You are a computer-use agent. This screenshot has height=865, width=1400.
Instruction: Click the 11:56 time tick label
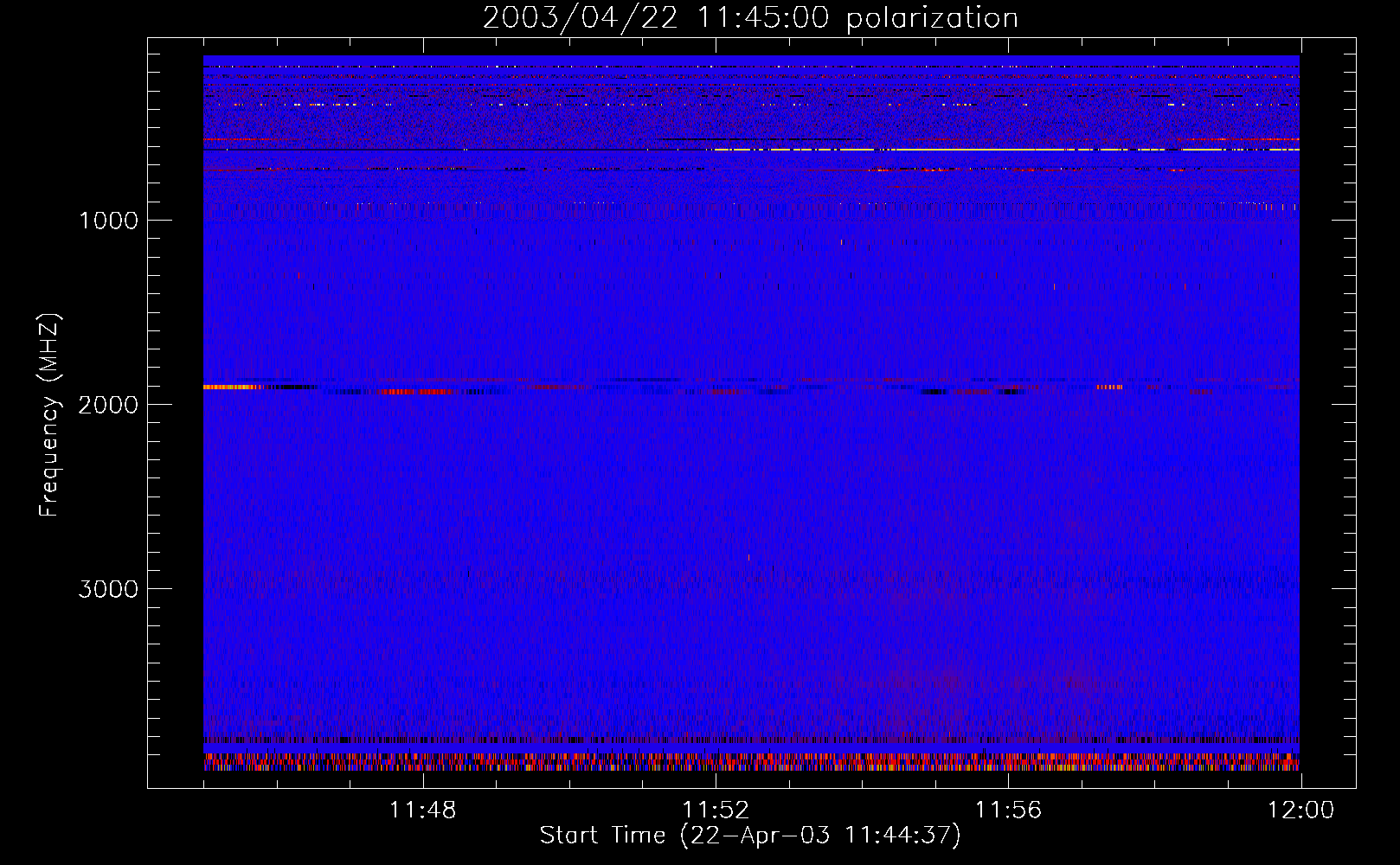pos(1008,811)
